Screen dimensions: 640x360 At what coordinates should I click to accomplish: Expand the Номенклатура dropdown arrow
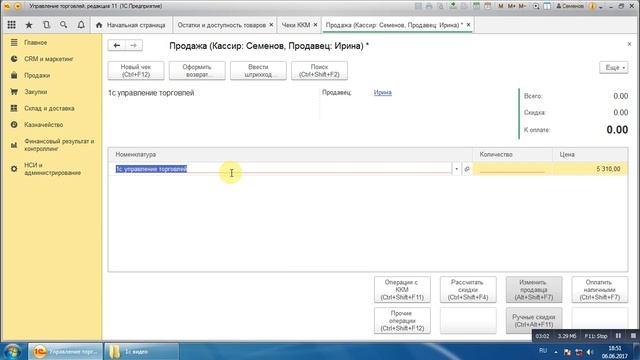[x=456, y=169]
